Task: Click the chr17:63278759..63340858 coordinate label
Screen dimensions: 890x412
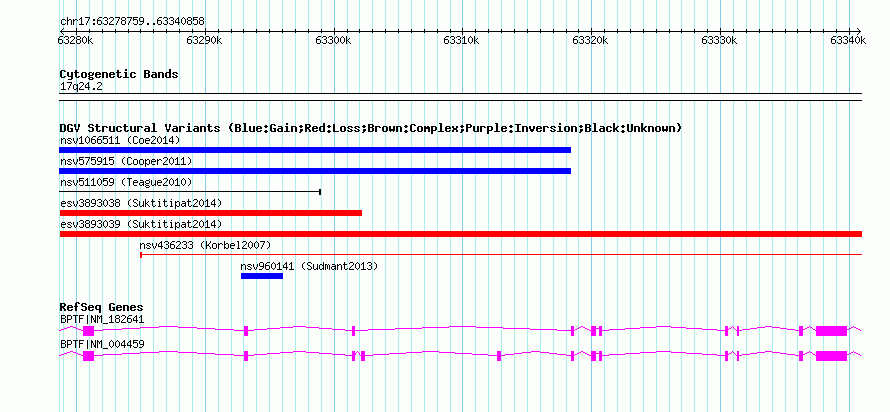Action: pyautogui.click(x=132, y=22)
